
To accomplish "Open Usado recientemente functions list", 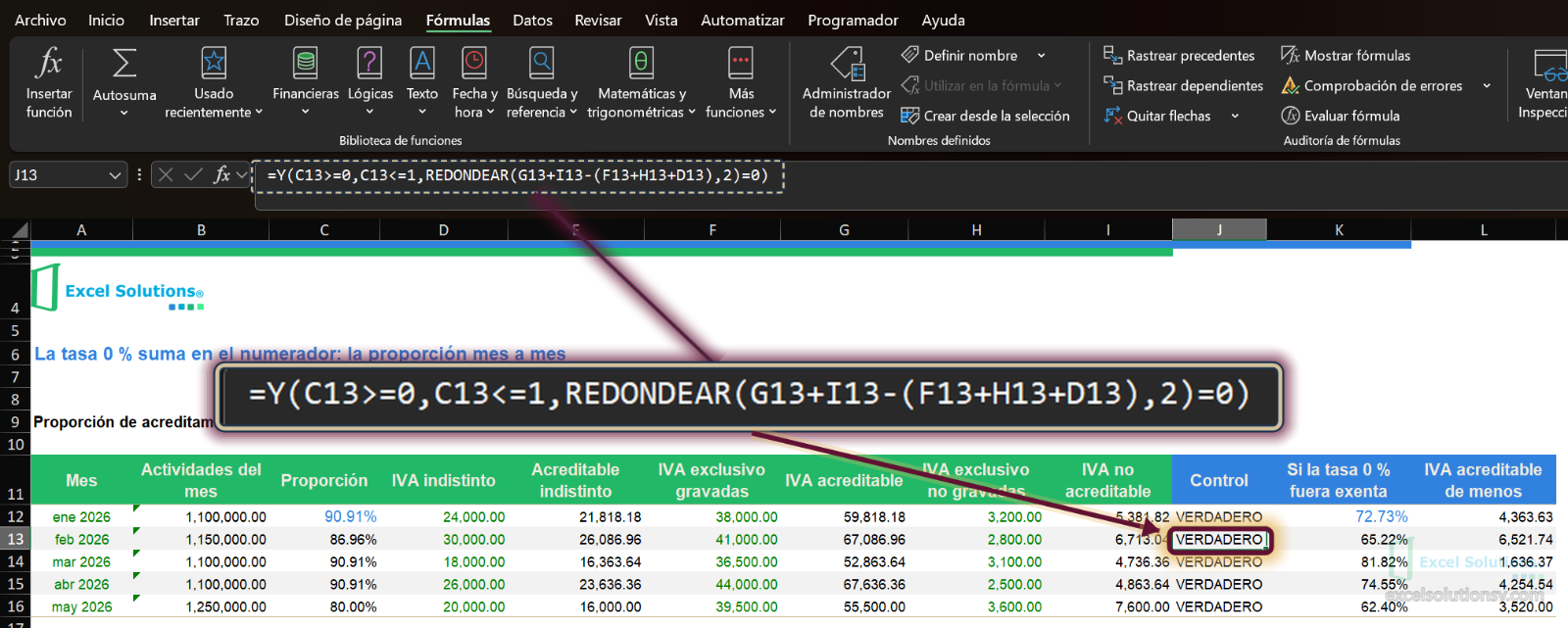I will click(214, 82).
